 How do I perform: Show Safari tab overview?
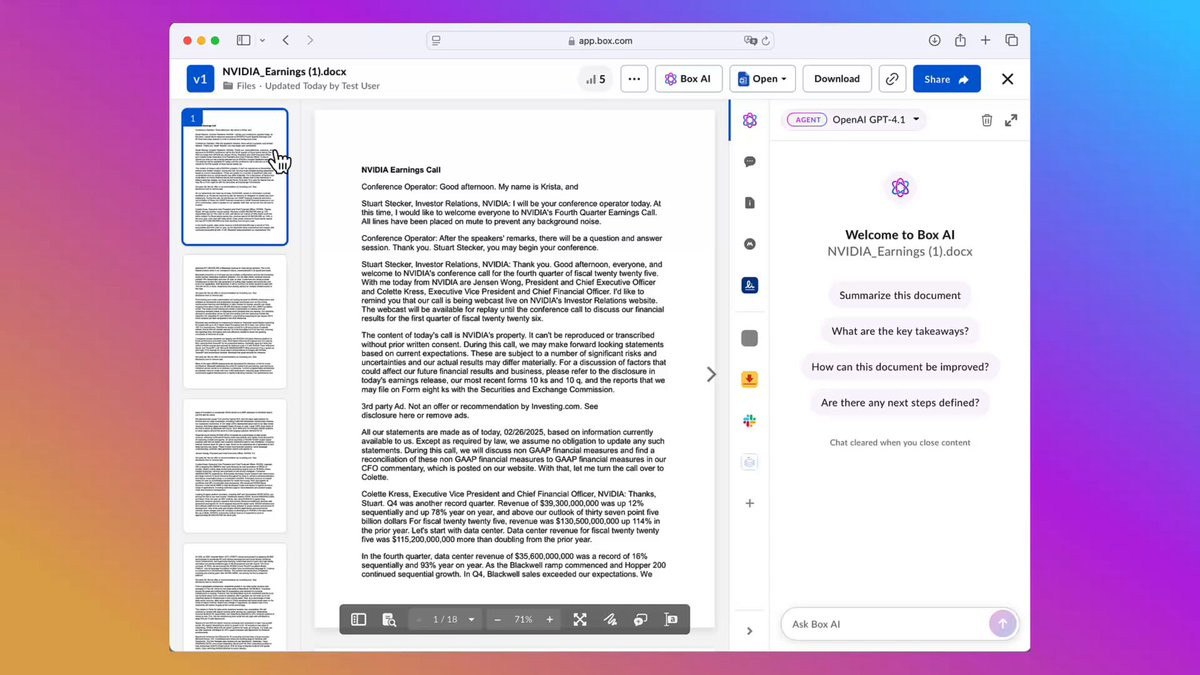pyautogui.click(x=1011, y=41)
